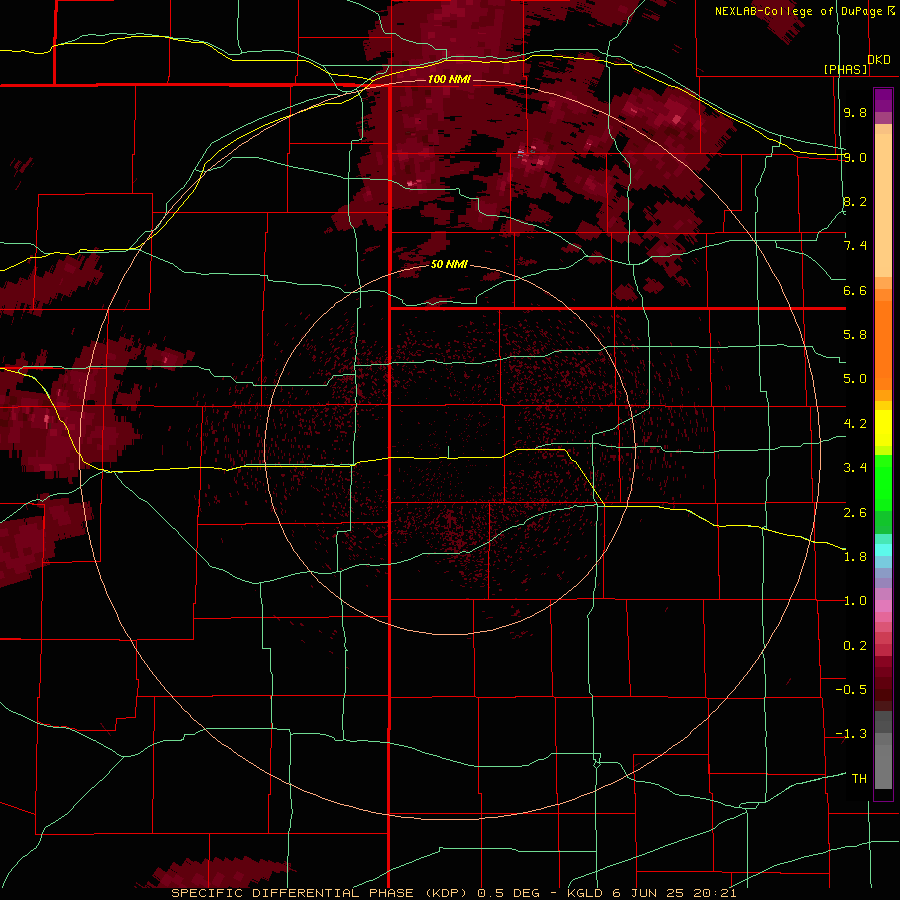900x900 pixels.
Task: Click the 2.6 legend value
Action: pyautogui.click(x=855, y=513)
